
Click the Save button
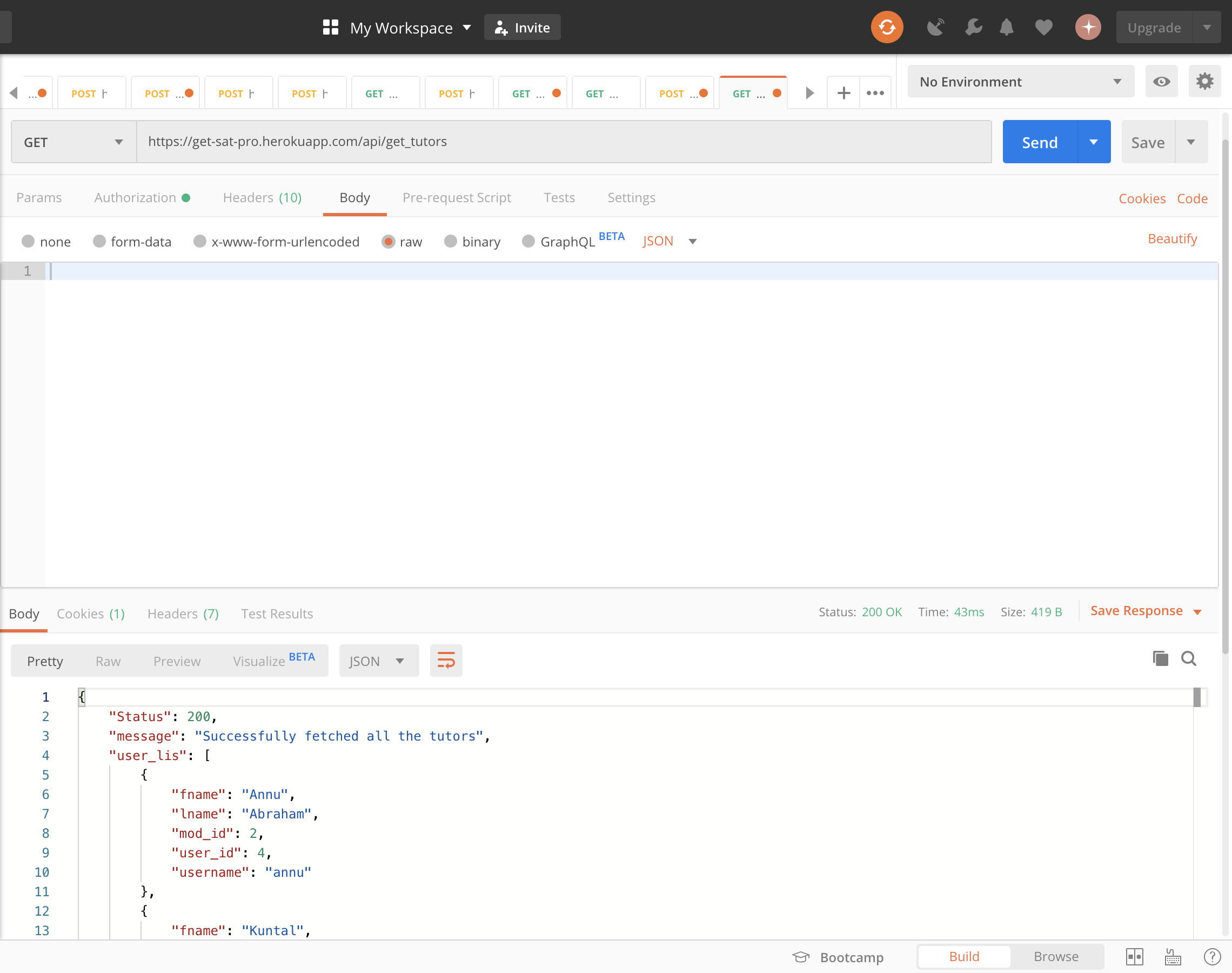[x=1148, y=142]
